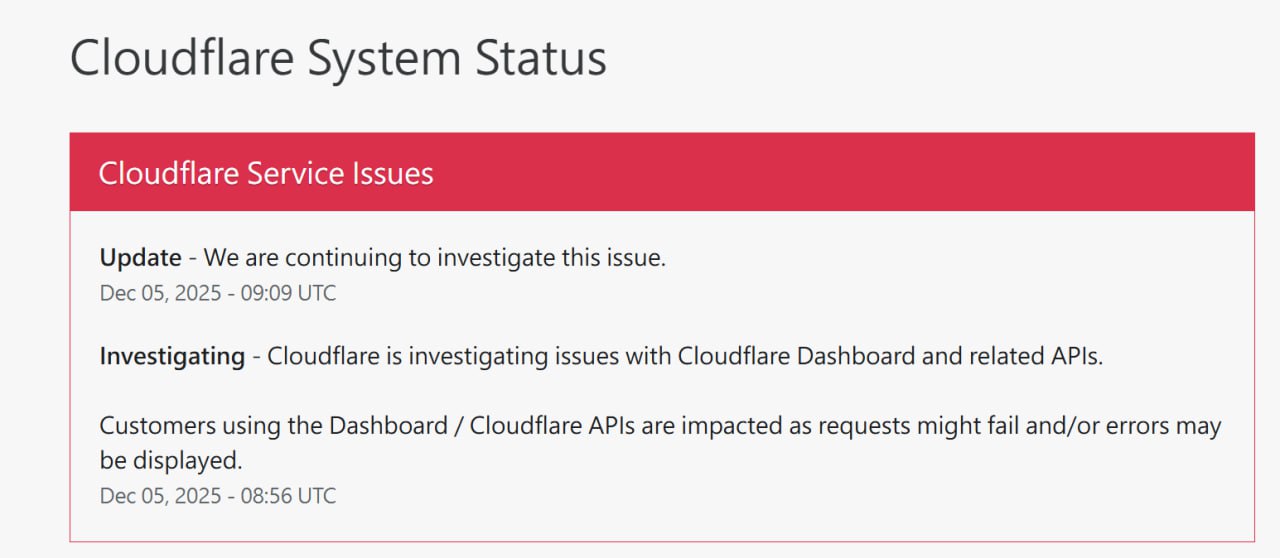Open the "Cloudflare Service Issues" incident title

[265, 173]
